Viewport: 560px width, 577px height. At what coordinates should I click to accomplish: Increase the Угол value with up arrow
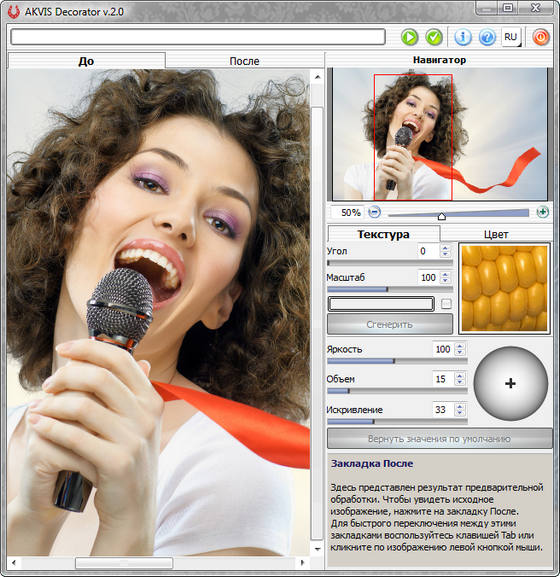[x=446, y=248]
